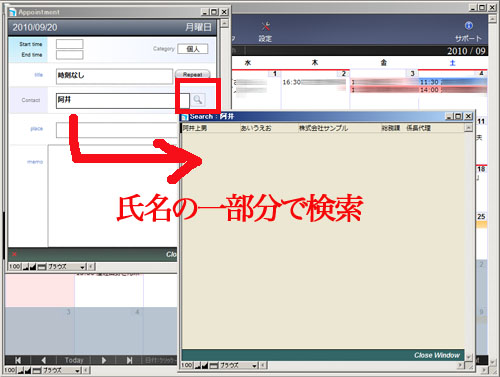Click the 2010/09/20 date header in Appointment
This screenshot has height=377, width=500.
point(35,27)
